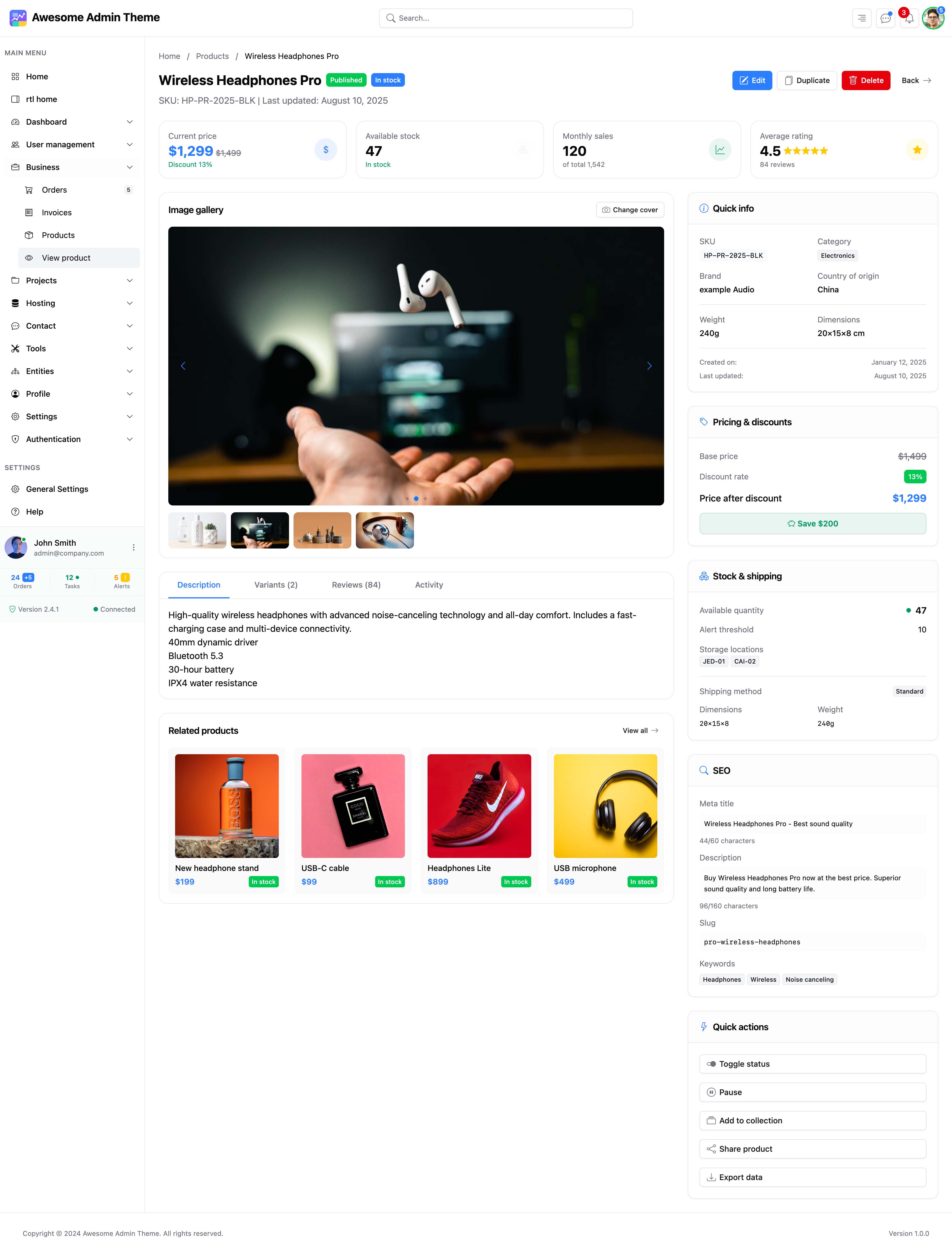Click the blue Edit button
Screen dimensions: 952x1254
[x=752, y=80]
